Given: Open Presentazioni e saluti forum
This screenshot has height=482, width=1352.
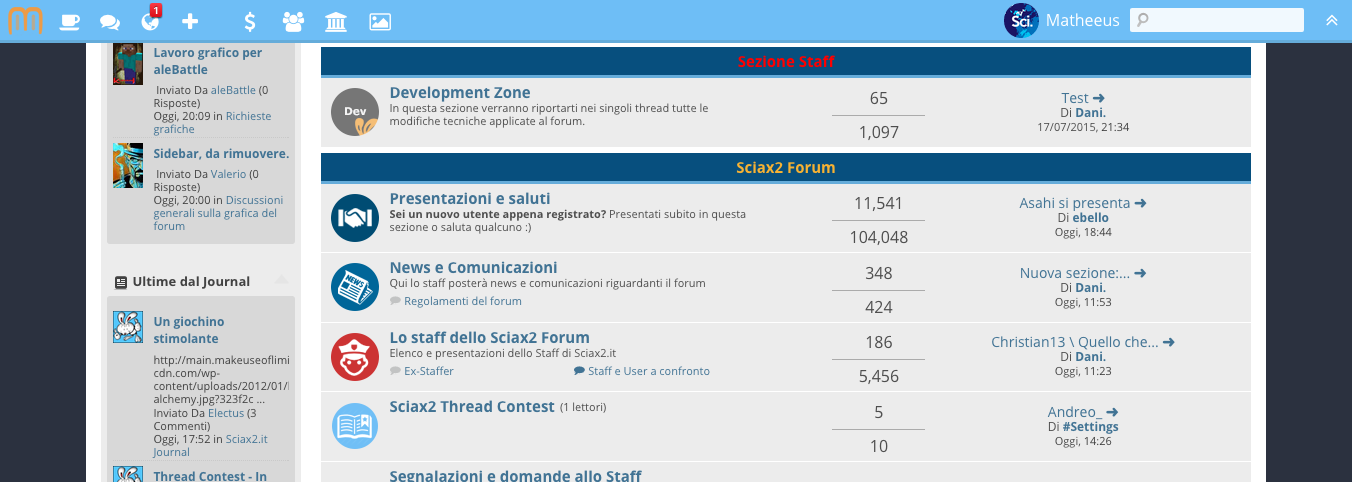Looking at the screenshot, I should tap(470, 199).
